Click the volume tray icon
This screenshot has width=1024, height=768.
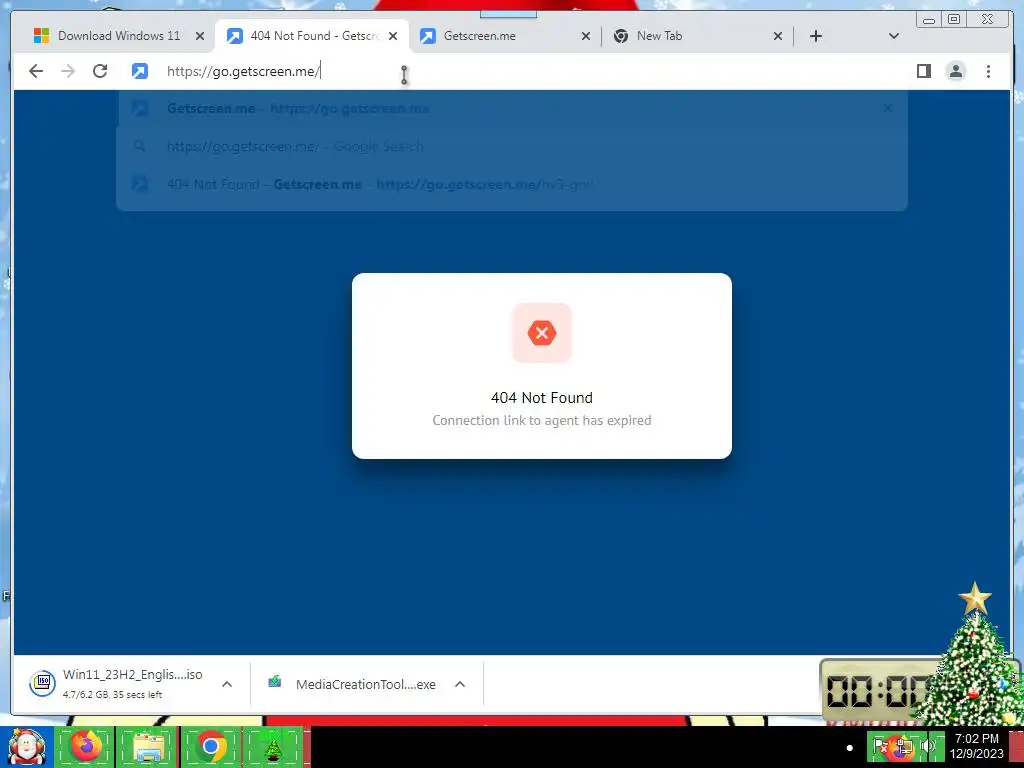pyautogui.click(x=927, y=746)
